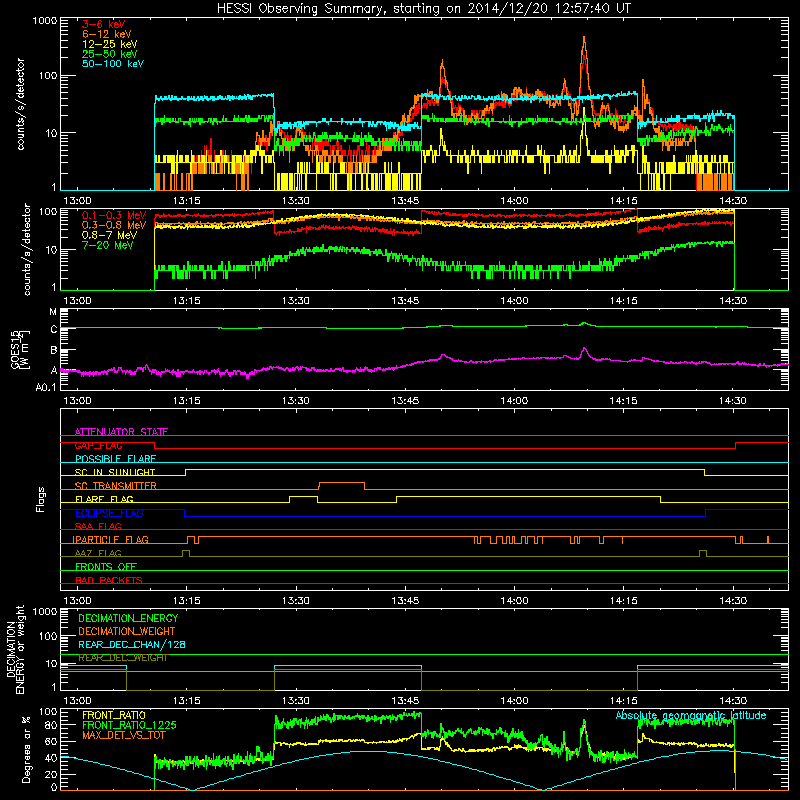The image size is (800, 800).
Task: Click counts/s/detector axis title of MeV panel
Action: pos(27,249)
